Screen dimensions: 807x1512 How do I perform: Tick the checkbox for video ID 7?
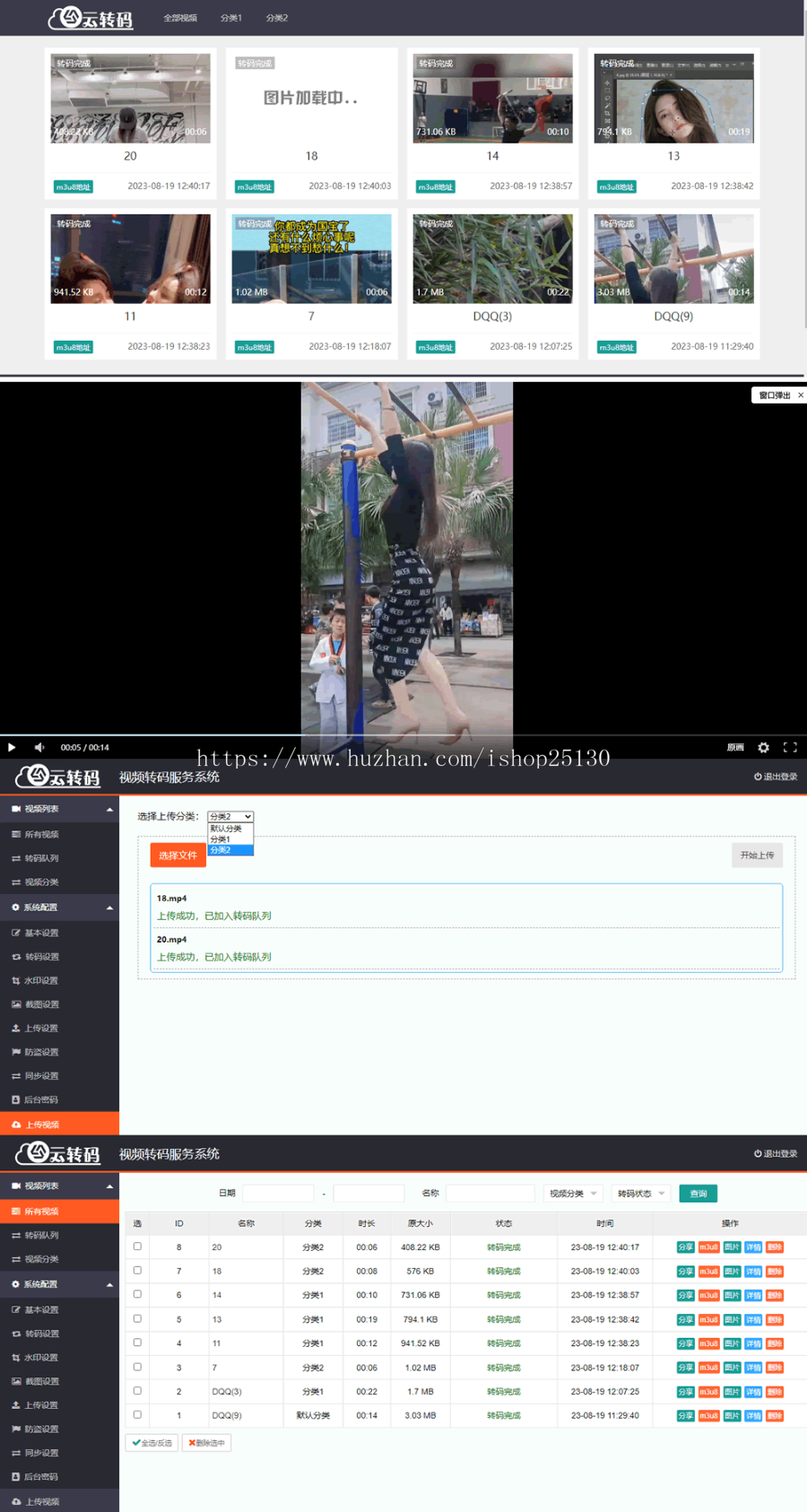137,1271
